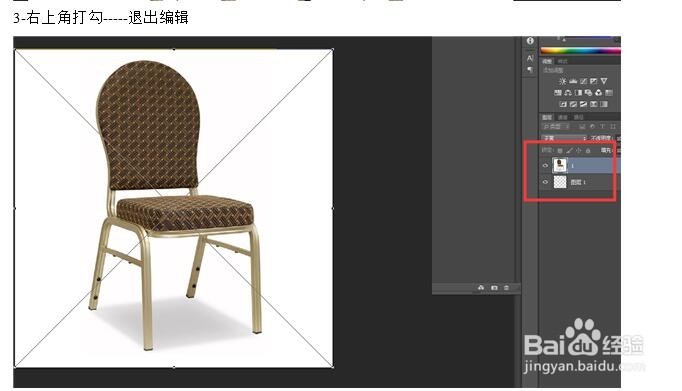Viewport: 682px width, 391px height.
Task: Lock all layer attributes (padlock icon)
Action: [588, 150]
